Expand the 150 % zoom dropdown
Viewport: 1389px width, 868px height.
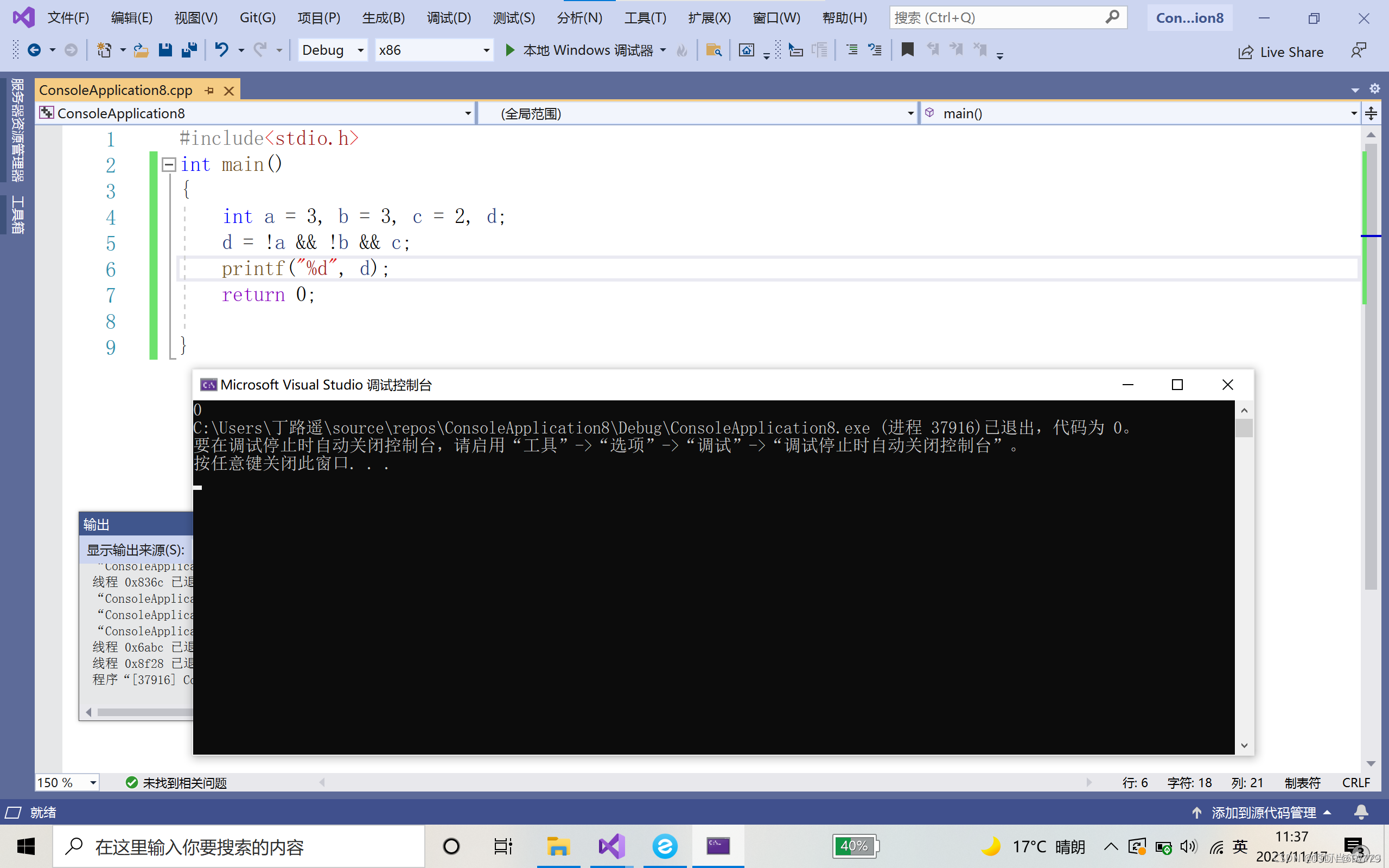[93, 782]
